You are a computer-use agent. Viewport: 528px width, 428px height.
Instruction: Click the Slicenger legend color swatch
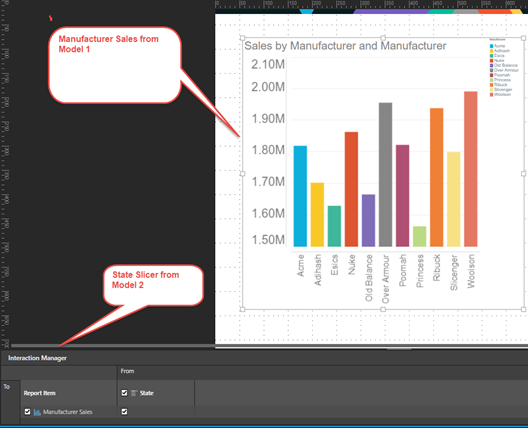[492, 90]
